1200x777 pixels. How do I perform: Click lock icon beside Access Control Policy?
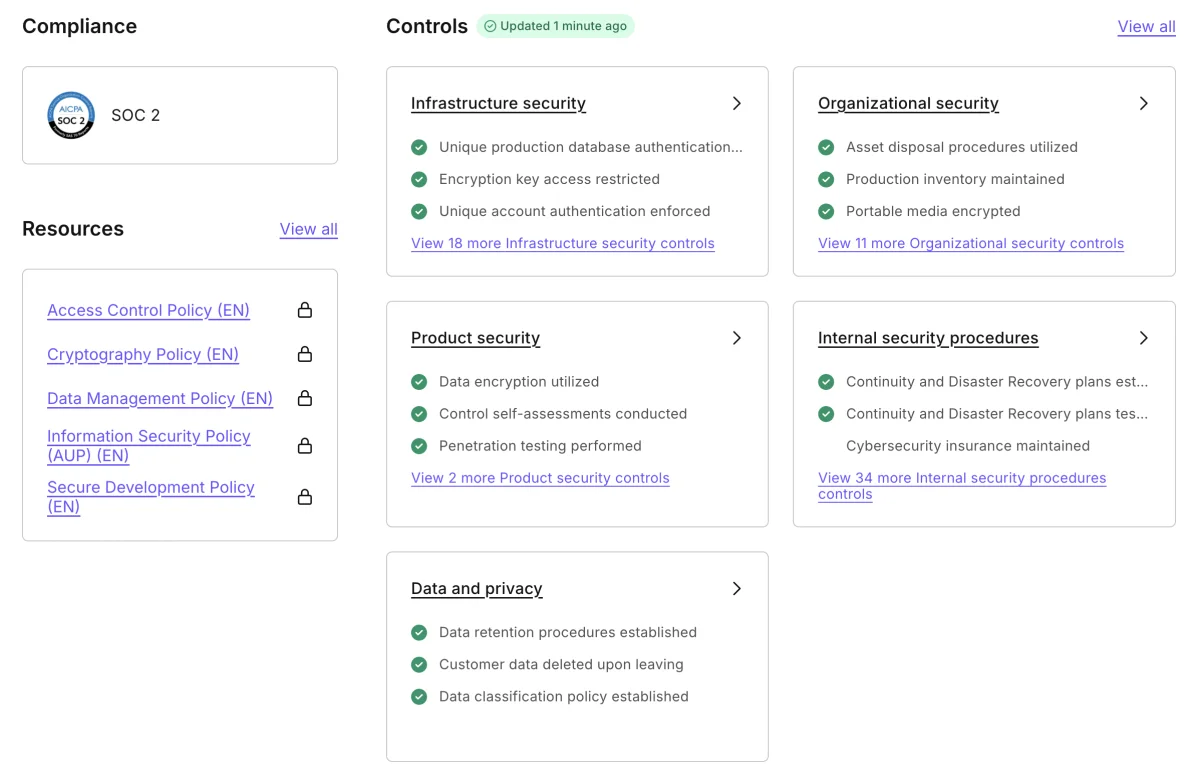pos(305,310)
